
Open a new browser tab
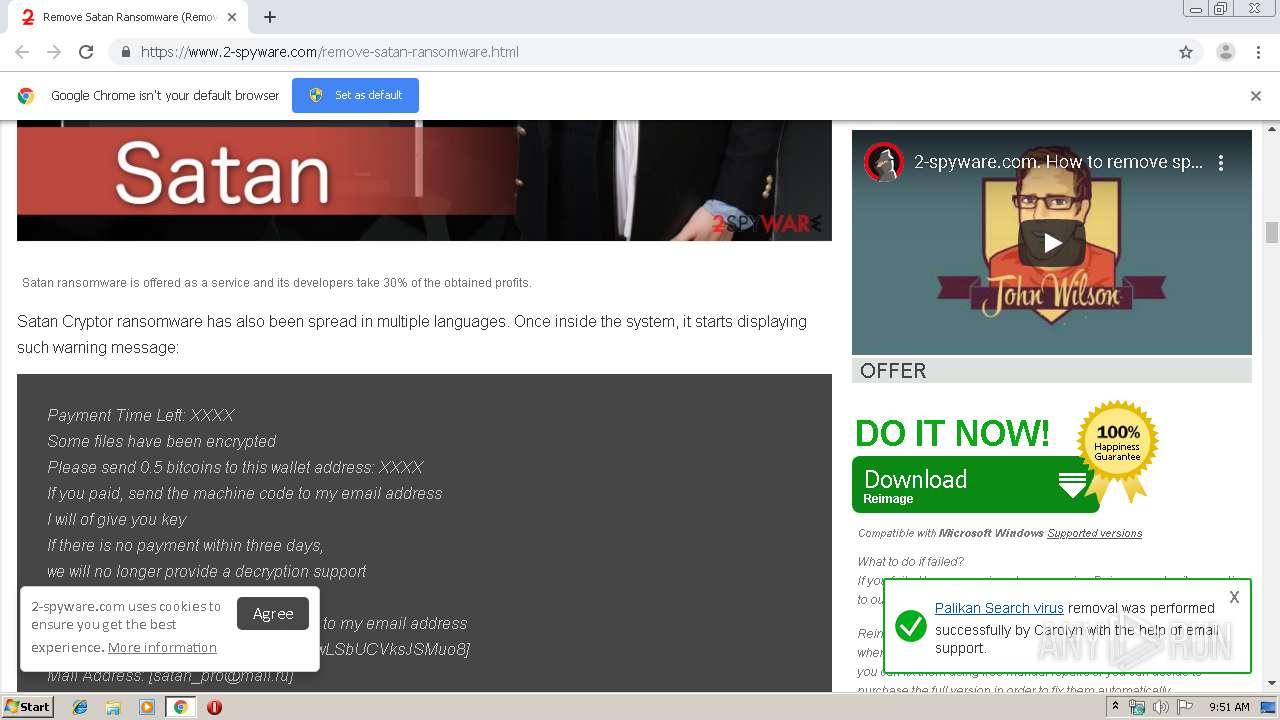click(270, 17)
